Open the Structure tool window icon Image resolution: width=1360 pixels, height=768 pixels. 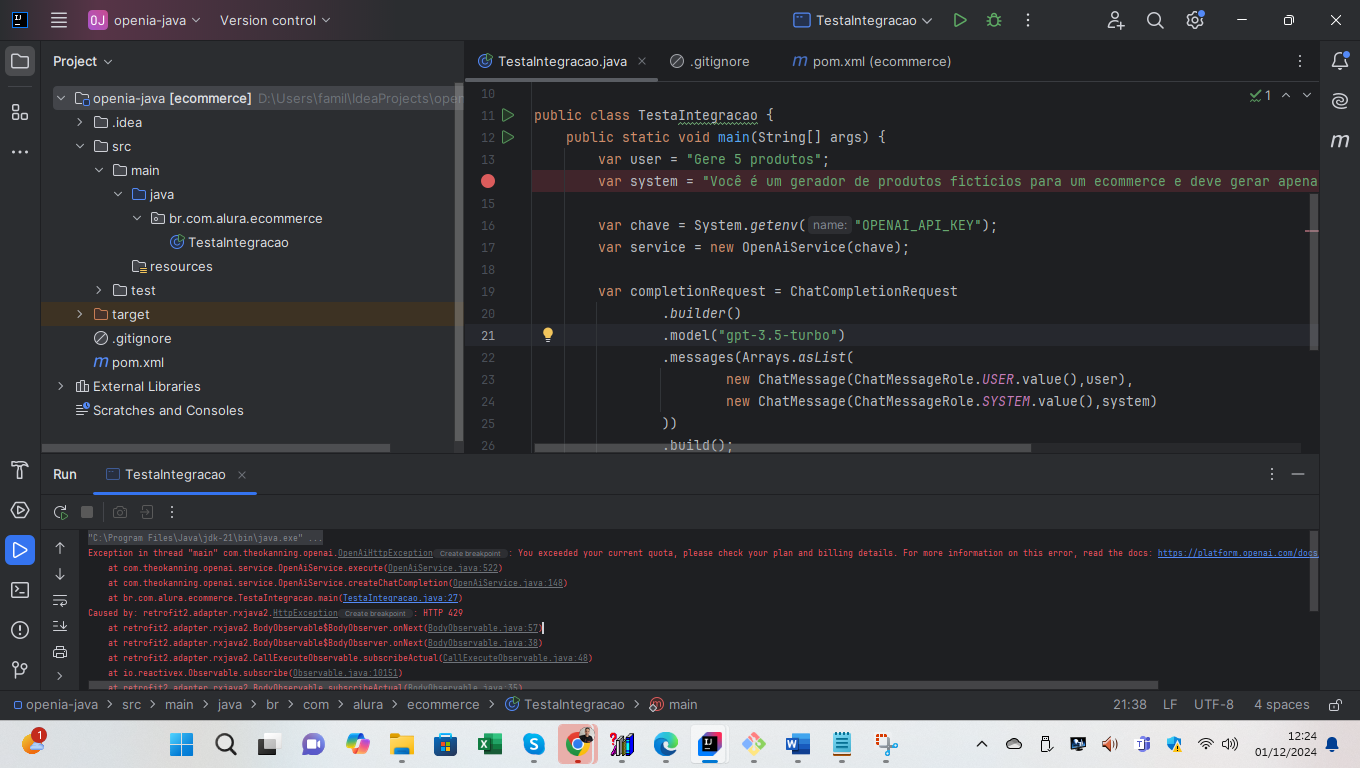[x=20, y=111]
